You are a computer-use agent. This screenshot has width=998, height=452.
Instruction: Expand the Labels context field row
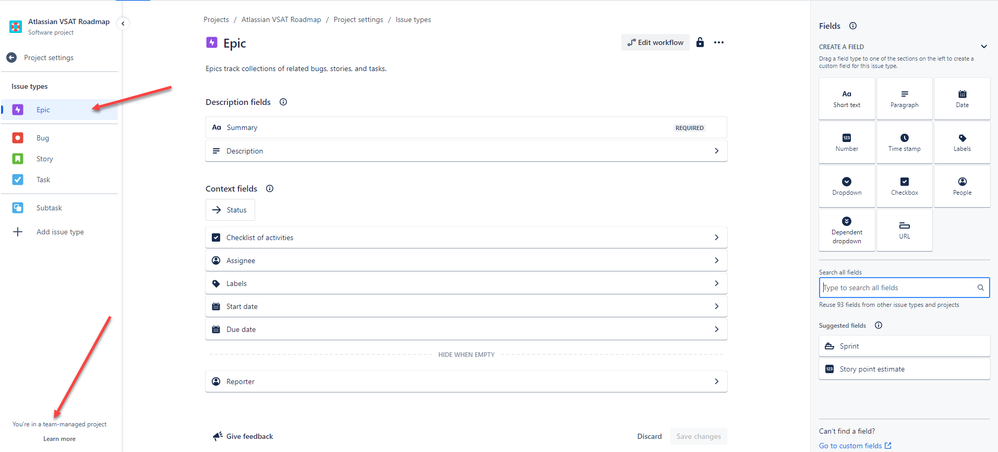(x=466, y=283)
